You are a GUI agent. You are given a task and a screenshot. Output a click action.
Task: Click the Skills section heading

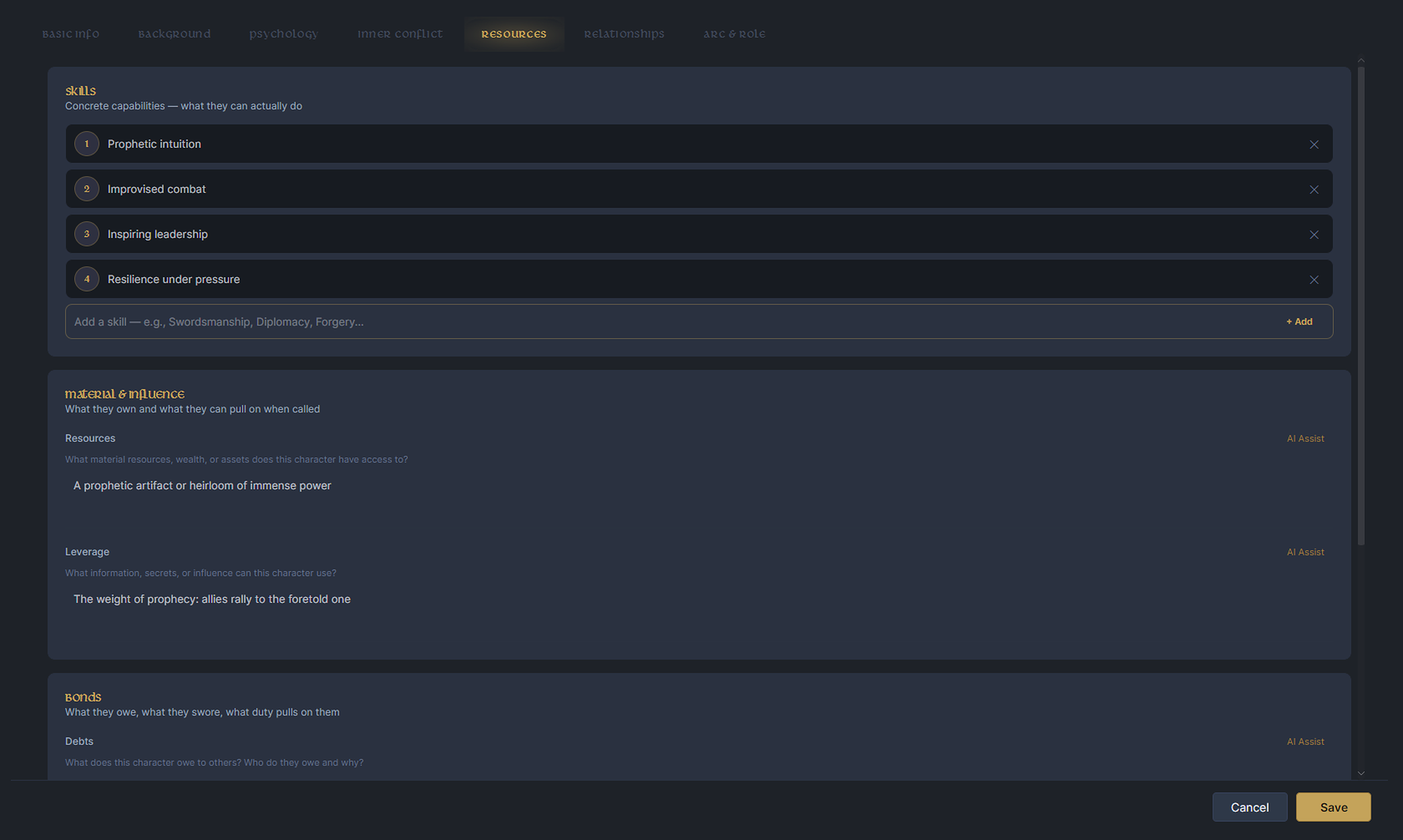pos(80,91)
